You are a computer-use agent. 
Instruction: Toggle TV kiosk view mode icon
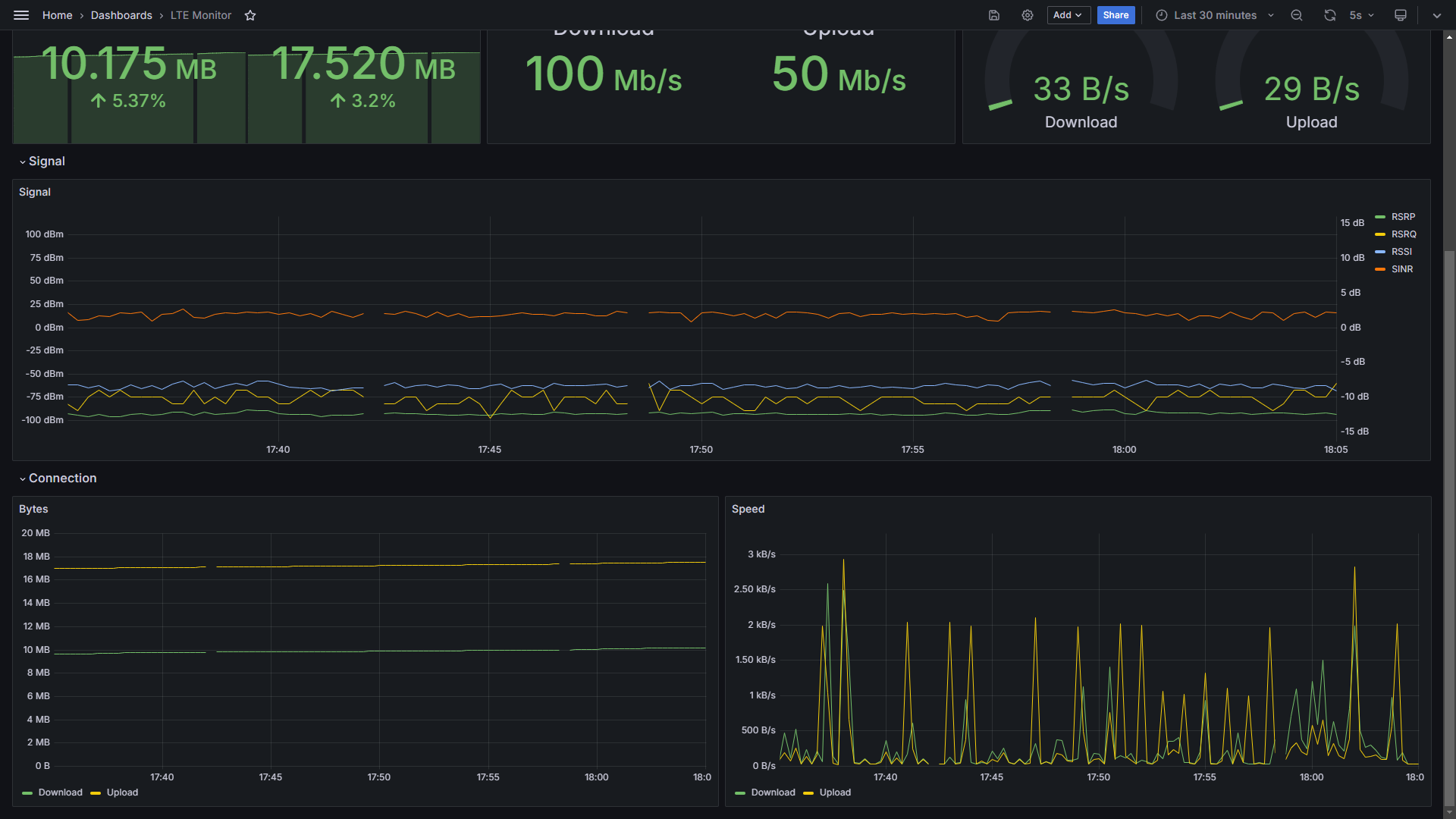(1401, 15)
